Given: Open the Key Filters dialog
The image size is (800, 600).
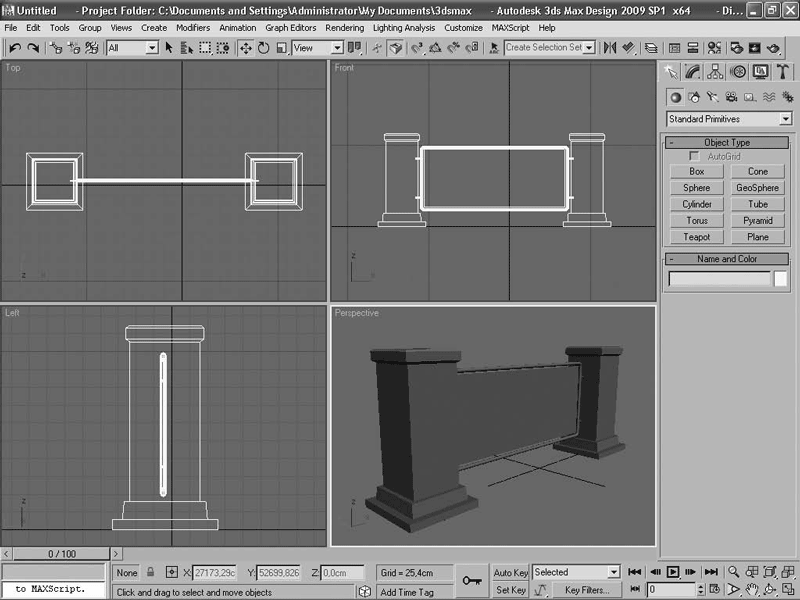Looking at the screenshot, I should click(x=587, y=590).
